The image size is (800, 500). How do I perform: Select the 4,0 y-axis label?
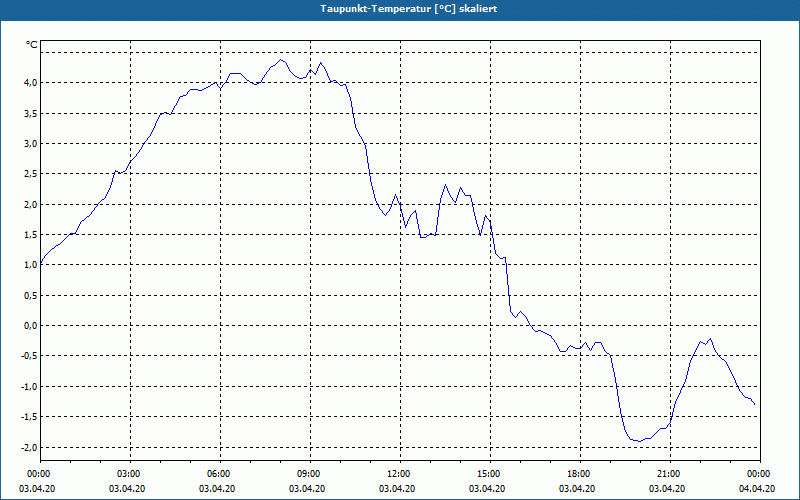click(x=31, y=83)
